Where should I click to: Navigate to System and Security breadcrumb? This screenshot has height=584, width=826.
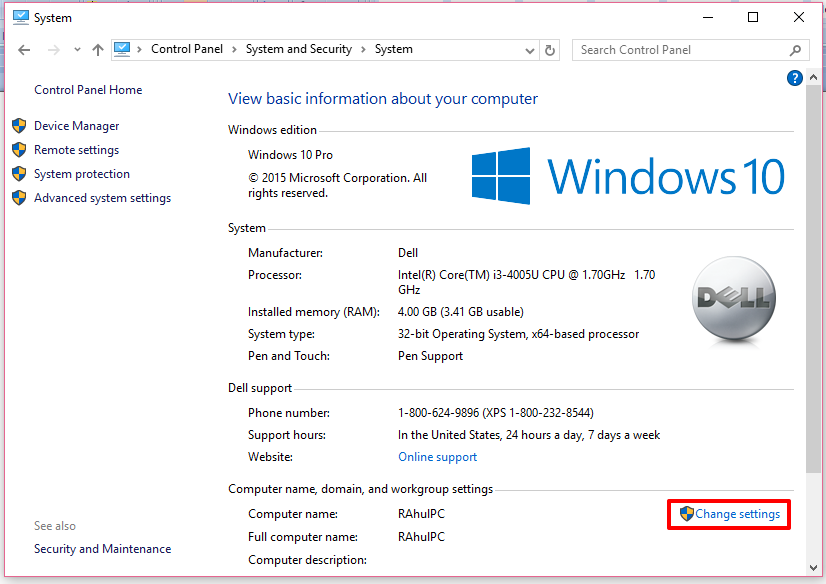point(297,48)
